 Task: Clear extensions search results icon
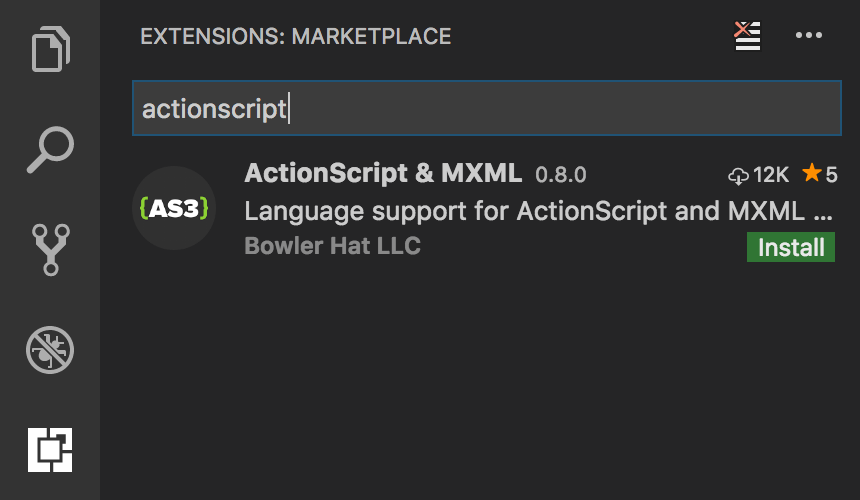[x=747, y=36]
